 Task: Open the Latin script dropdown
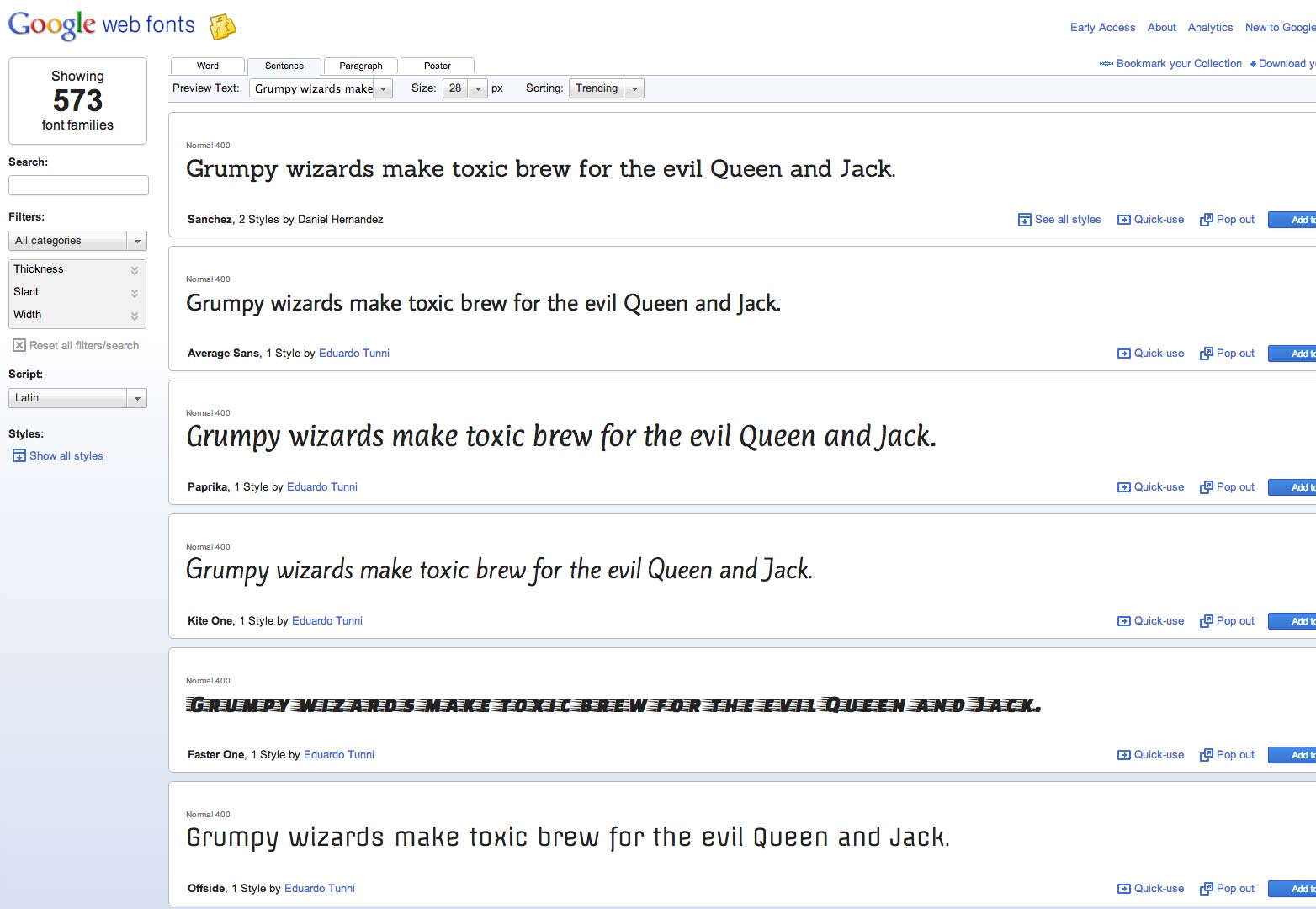[x=77, y=398]
